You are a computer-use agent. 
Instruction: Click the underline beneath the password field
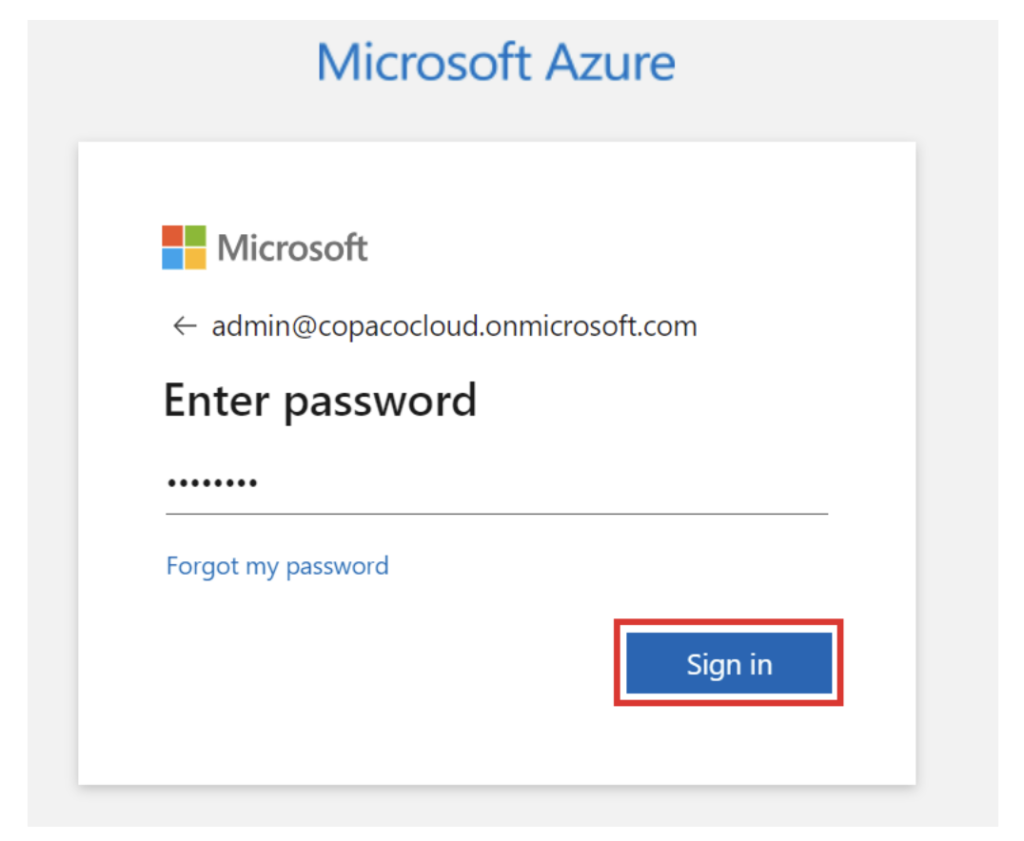coord(497,513)
